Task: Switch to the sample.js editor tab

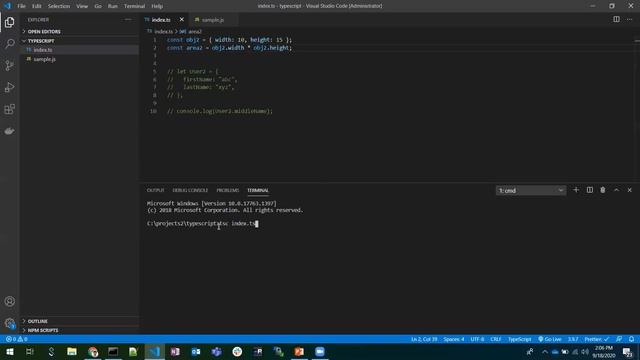Action: (213, 20)
